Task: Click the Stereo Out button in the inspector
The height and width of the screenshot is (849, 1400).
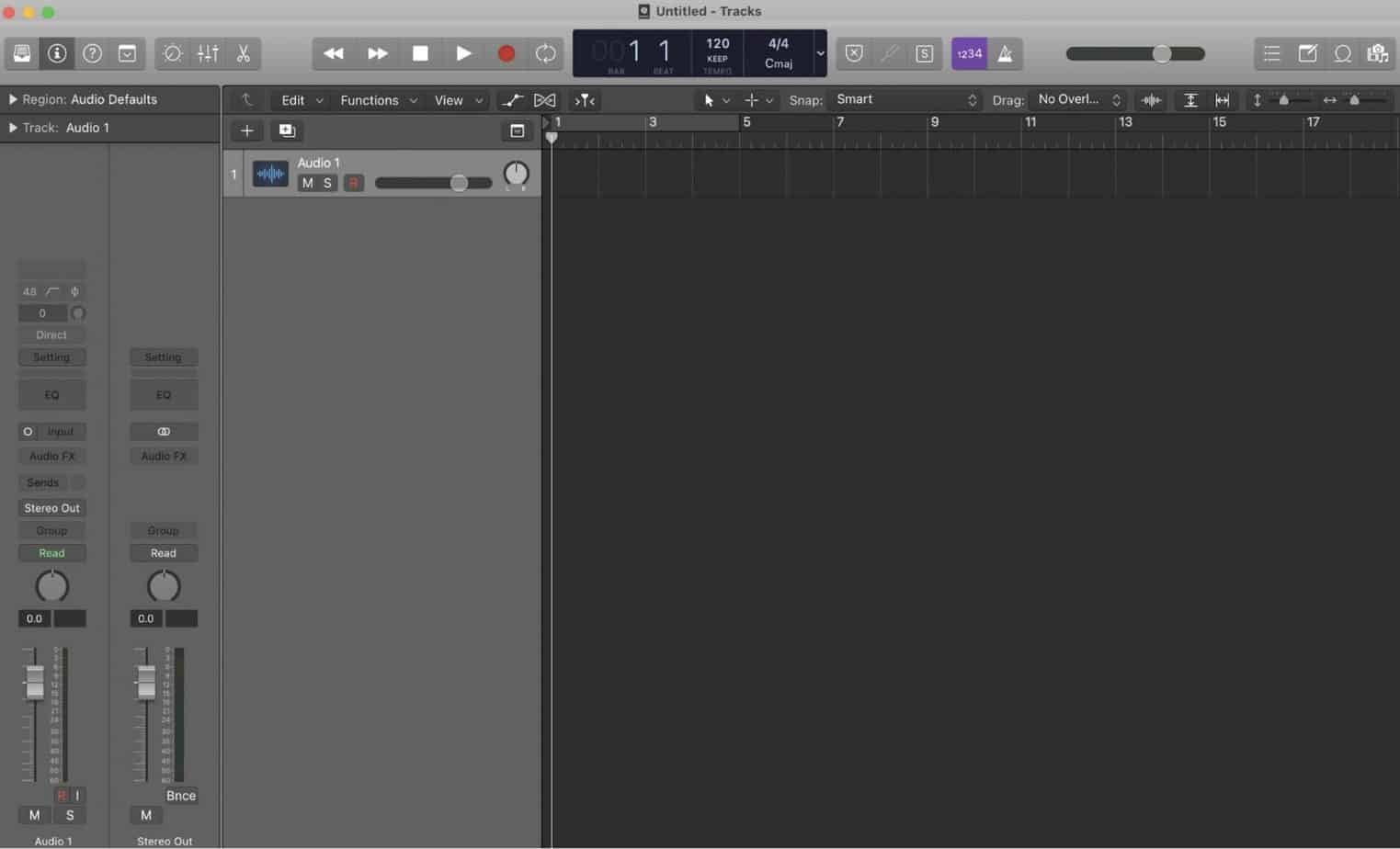Action: [51, 507]
